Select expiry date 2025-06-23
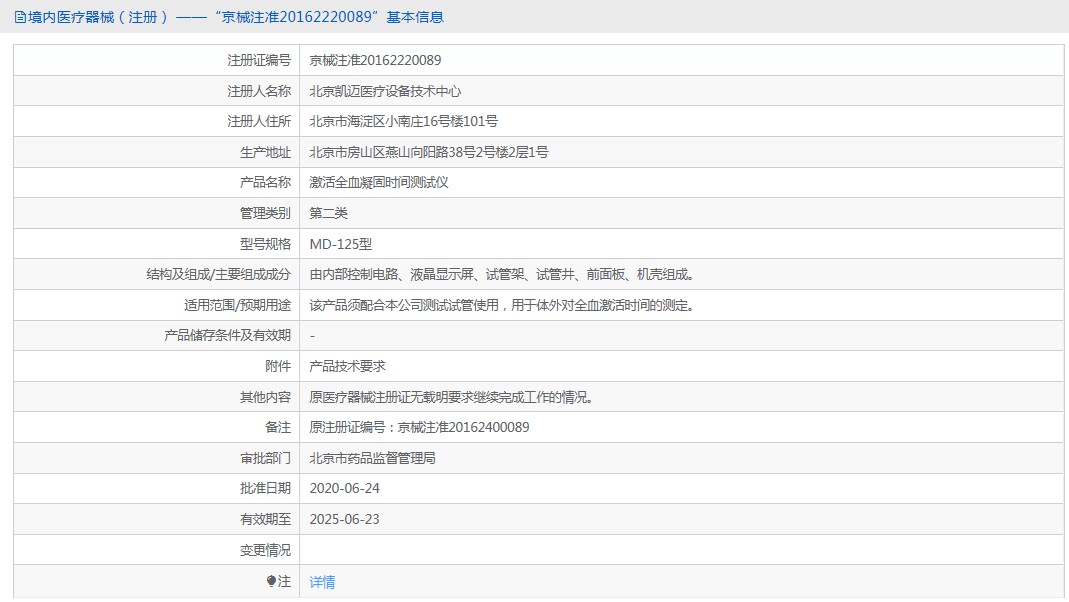Viewport: 1069px width, 602px height. (x=344, y=519)
